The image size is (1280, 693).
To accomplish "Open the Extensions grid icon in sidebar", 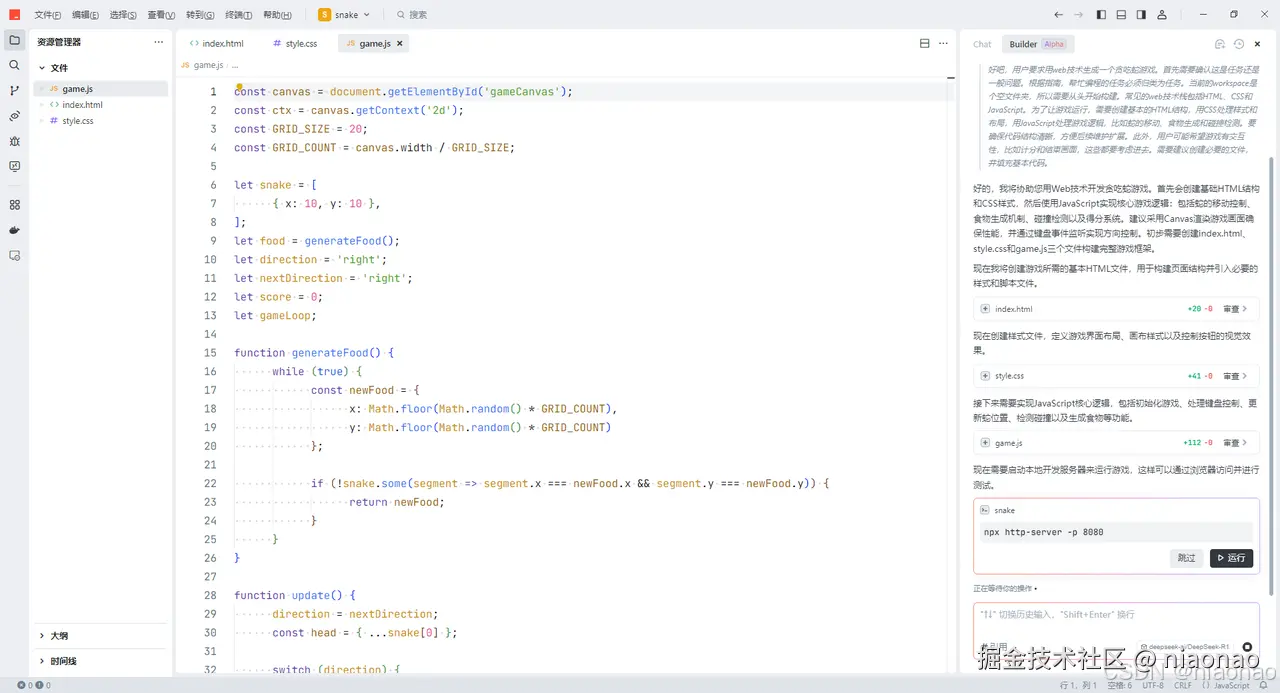I will click(x=14, y=204).
